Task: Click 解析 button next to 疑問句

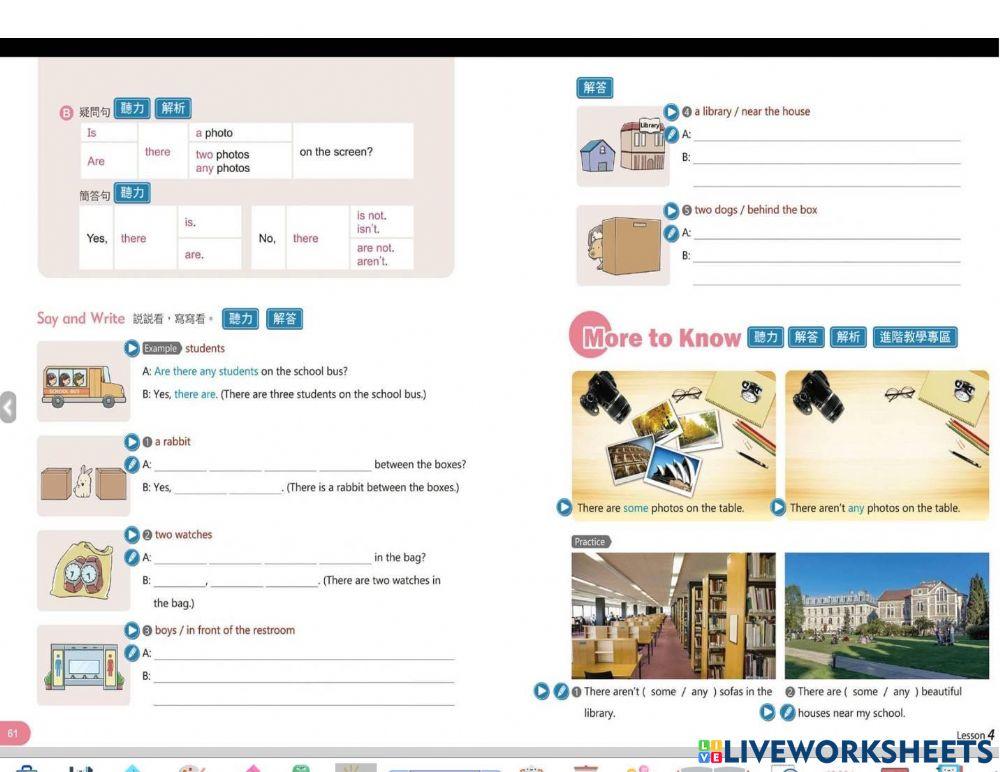Action: pyautogui.click(x=173, y=109)
